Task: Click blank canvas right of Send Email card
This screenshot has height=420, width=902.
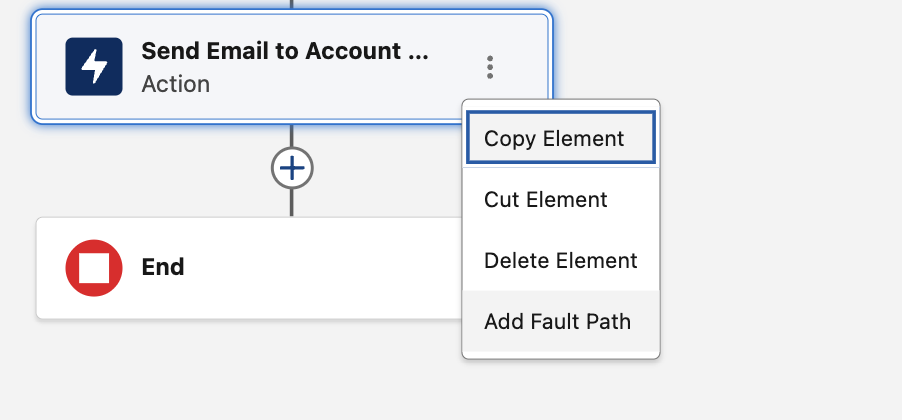Action: [x=720, y=60]
